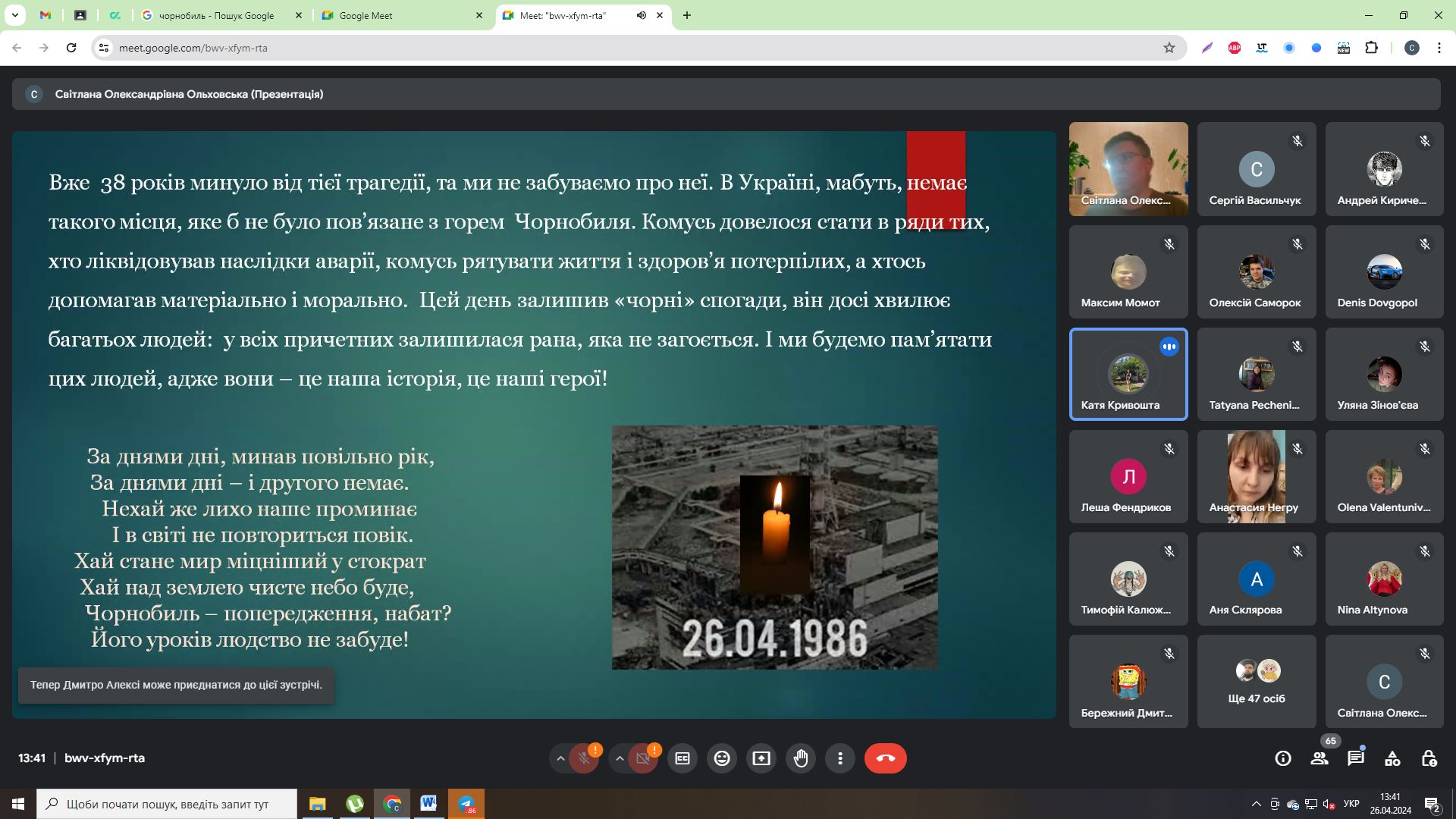Click the AdBlock Plus extension icon
Image resolution: width=1456 pixels, height=819 pixels.
[x=1235, y=48]
